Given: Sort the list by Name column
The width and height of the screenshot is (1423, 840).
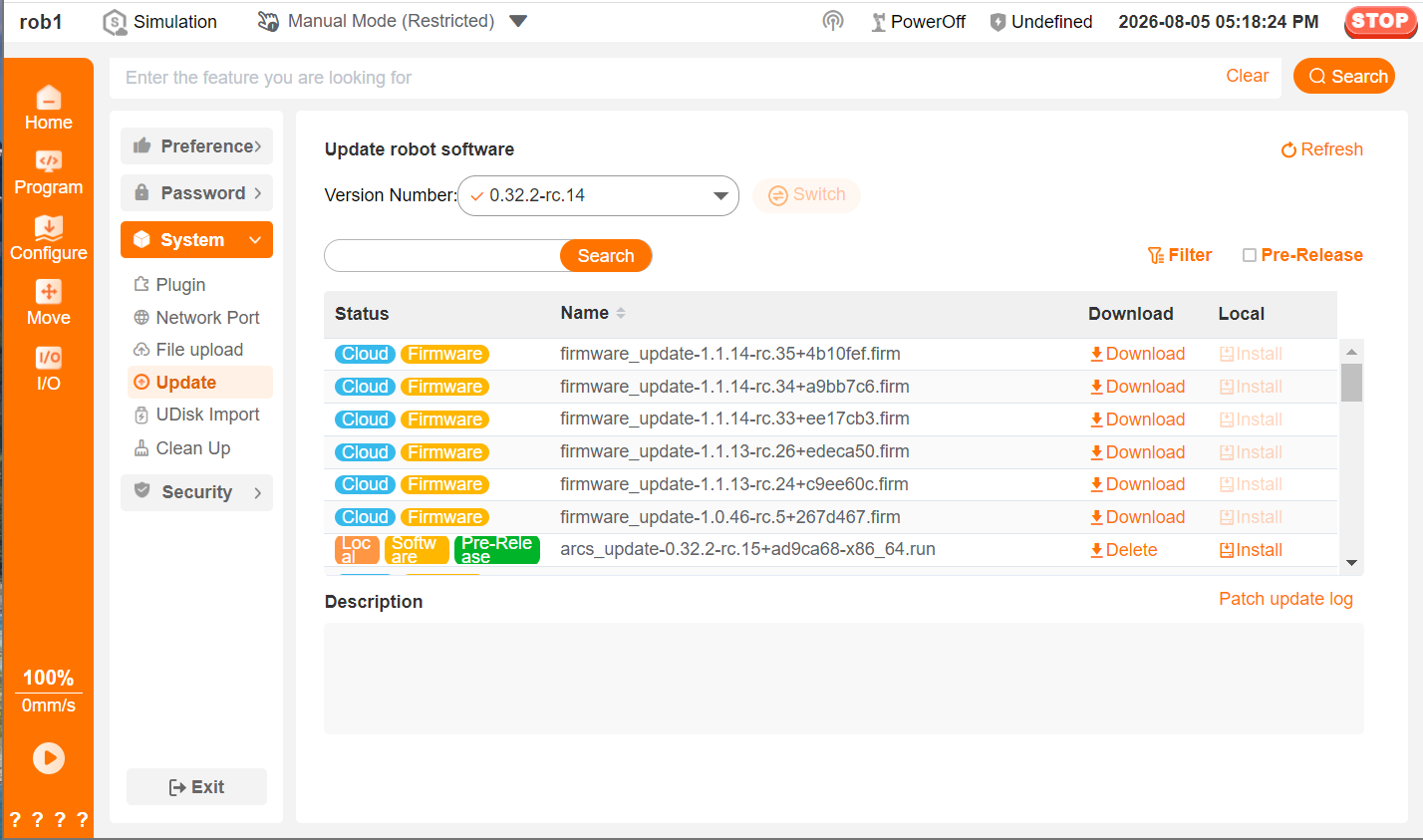Looking at the screenshot, I should 593,313.
